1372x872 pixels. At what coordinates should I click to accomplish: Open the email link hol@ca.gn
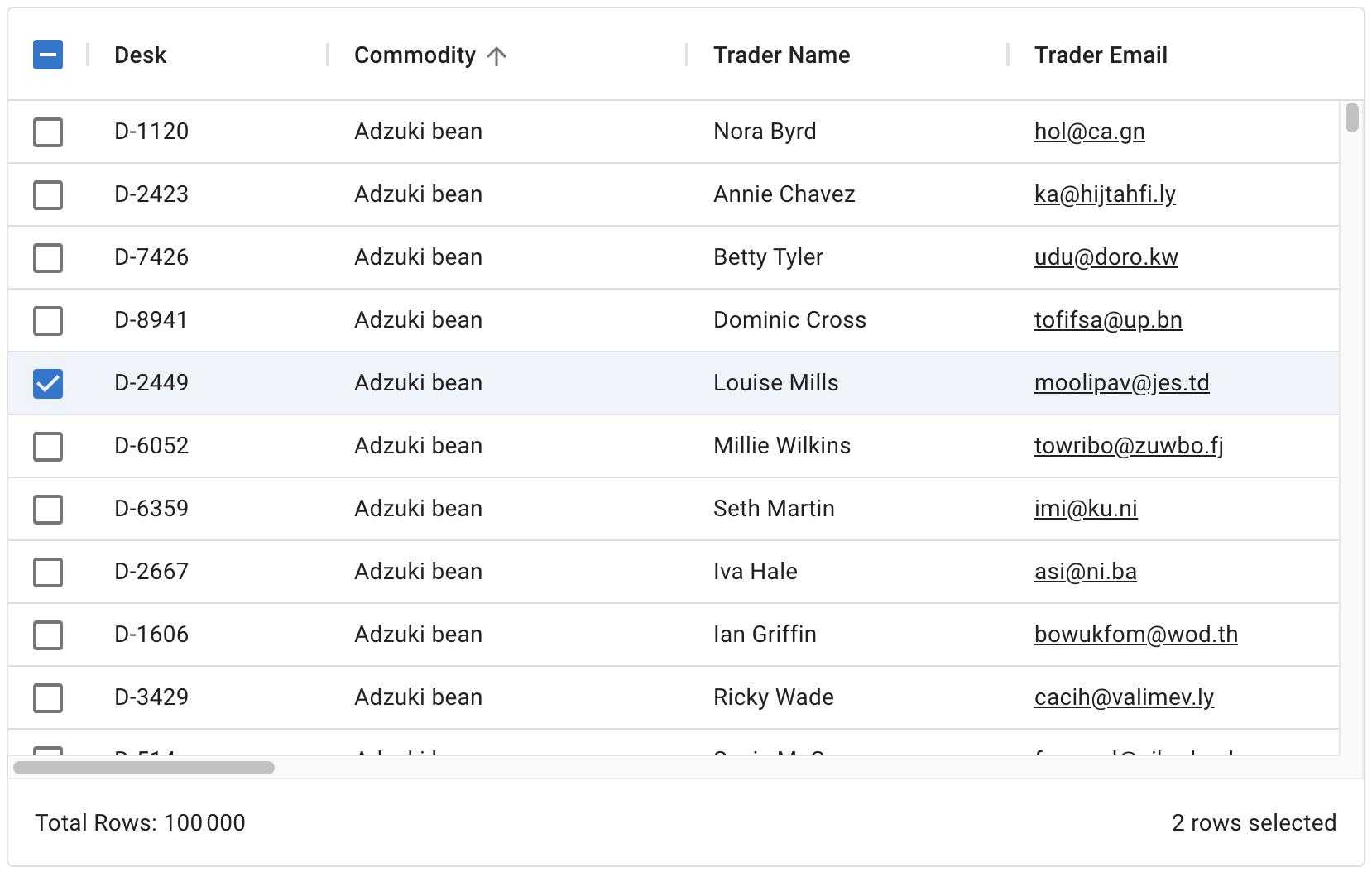point(1089,132)
